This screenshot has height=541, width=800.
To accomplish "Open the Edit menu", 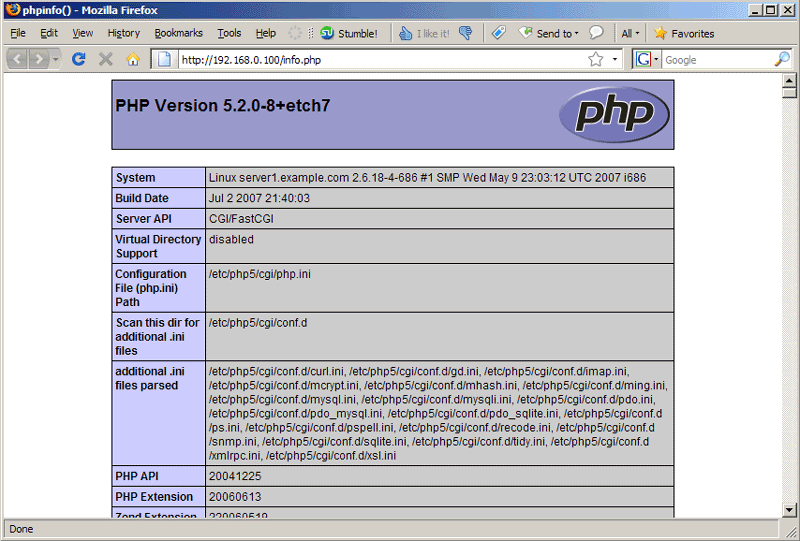I will click(49, 33).
